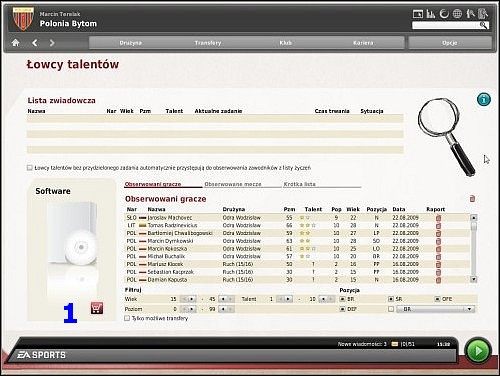The image size is (500, 376).
Task: Select the Jaroslav Machovec player row name
Action: click(170, 218)
